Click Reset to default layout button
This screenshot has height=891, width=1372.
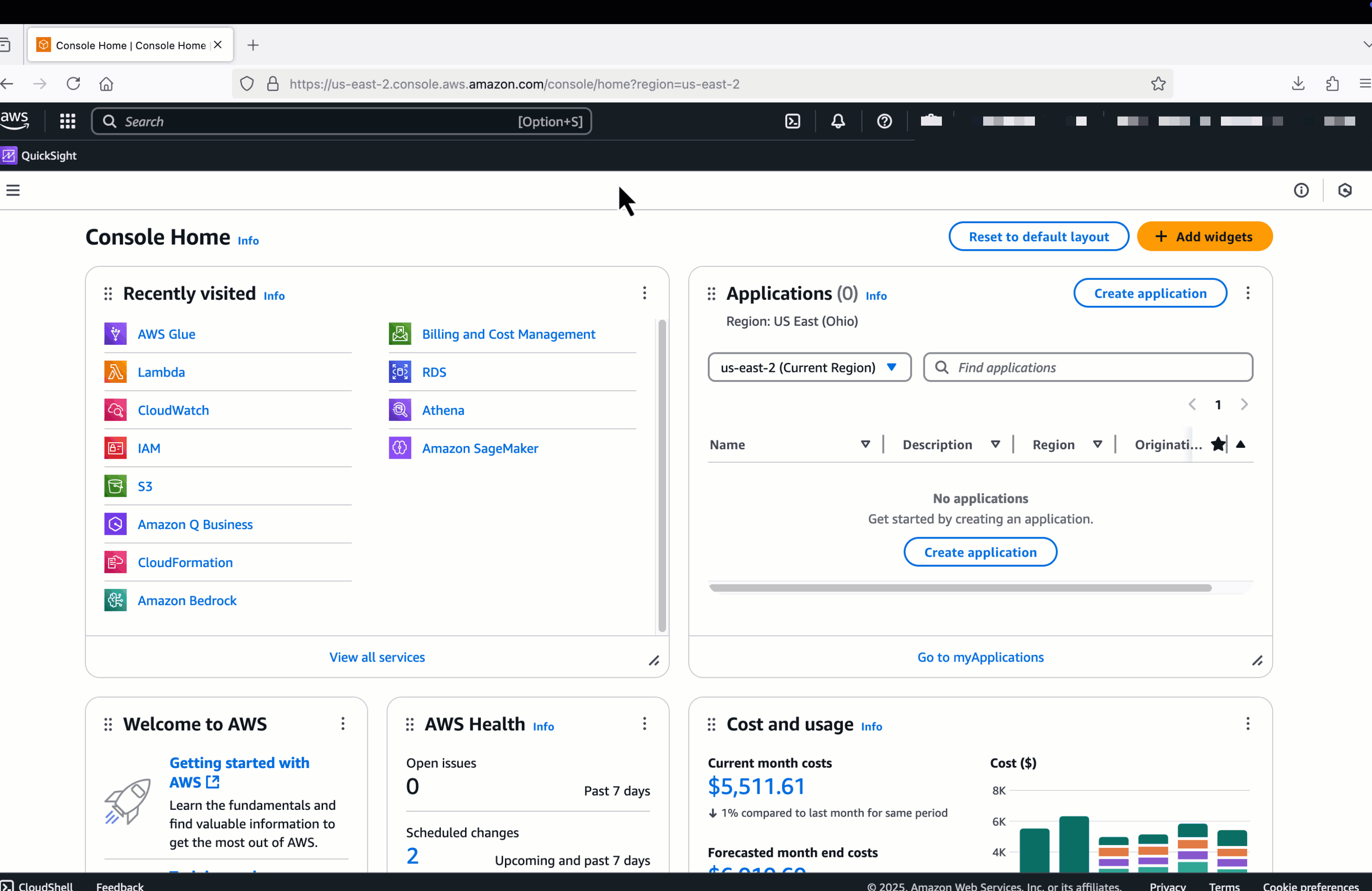[1038, 237]
